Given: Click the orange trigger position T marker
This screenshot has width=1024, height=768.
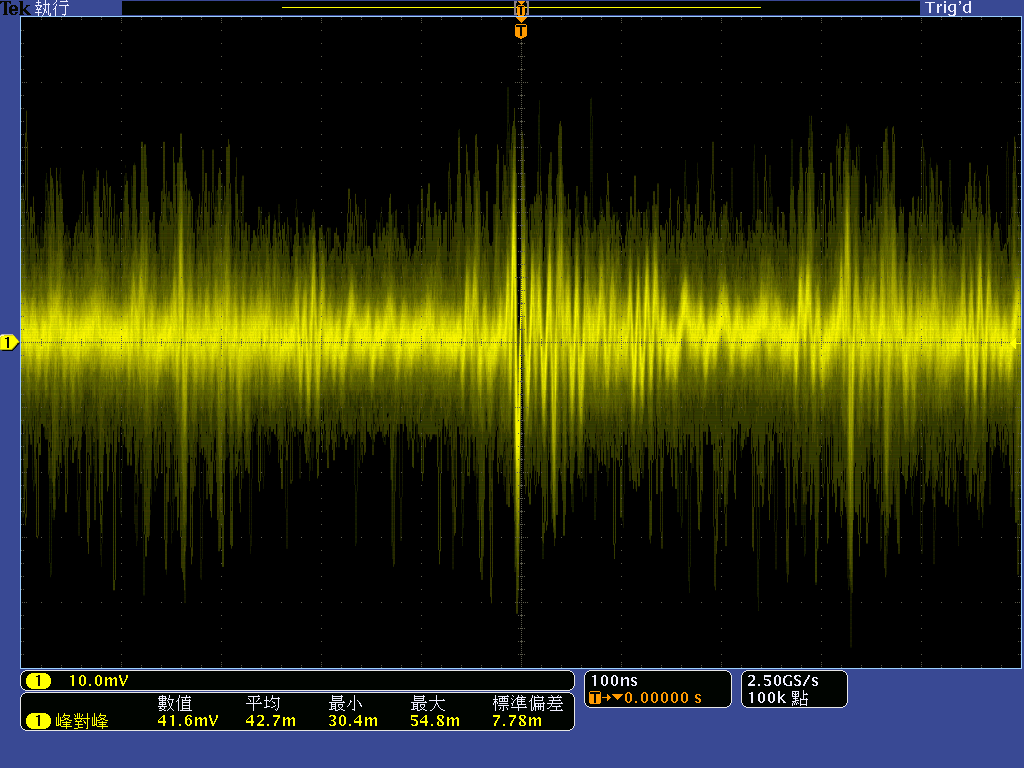Looking at the screenshot, I should (x=520, y=31).
